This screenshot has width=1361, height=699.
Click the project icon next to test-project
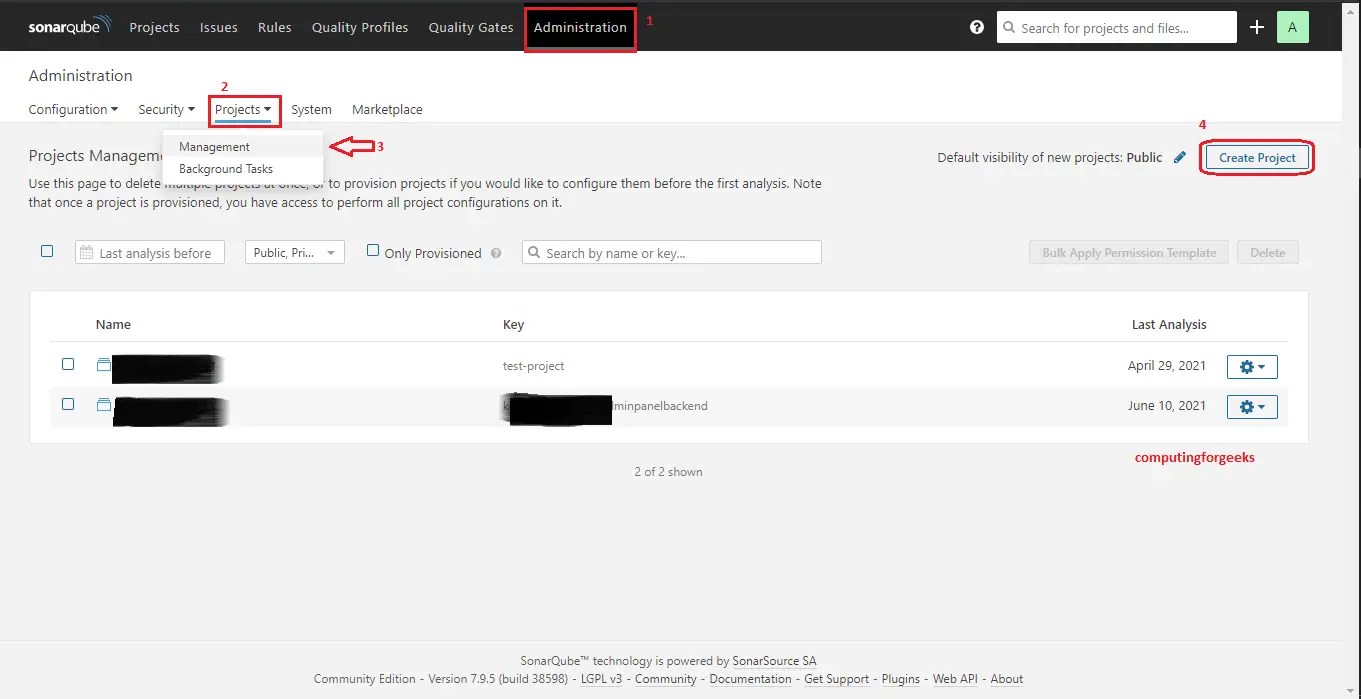[x=103, y=364]
